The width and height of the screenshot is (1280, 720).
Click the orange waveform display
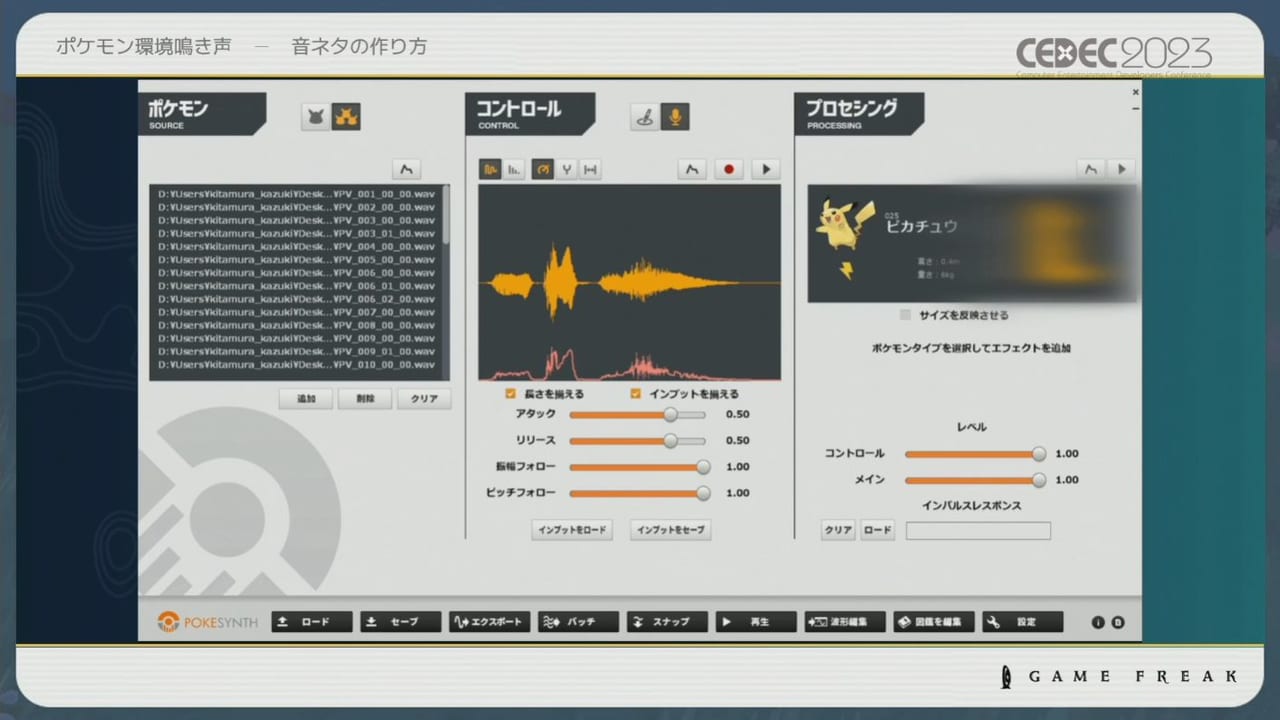point(629,282)
